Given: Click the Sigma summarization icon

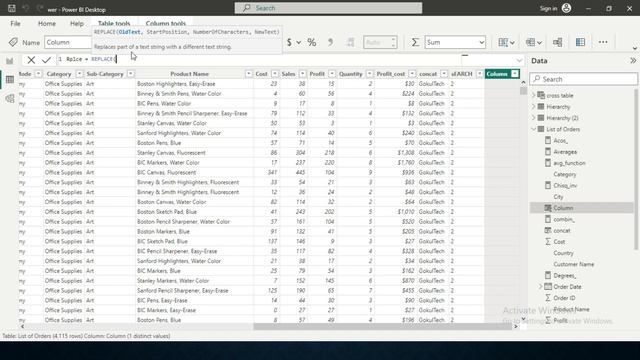Looking at the screenshot, I should [x=415, y=42].
